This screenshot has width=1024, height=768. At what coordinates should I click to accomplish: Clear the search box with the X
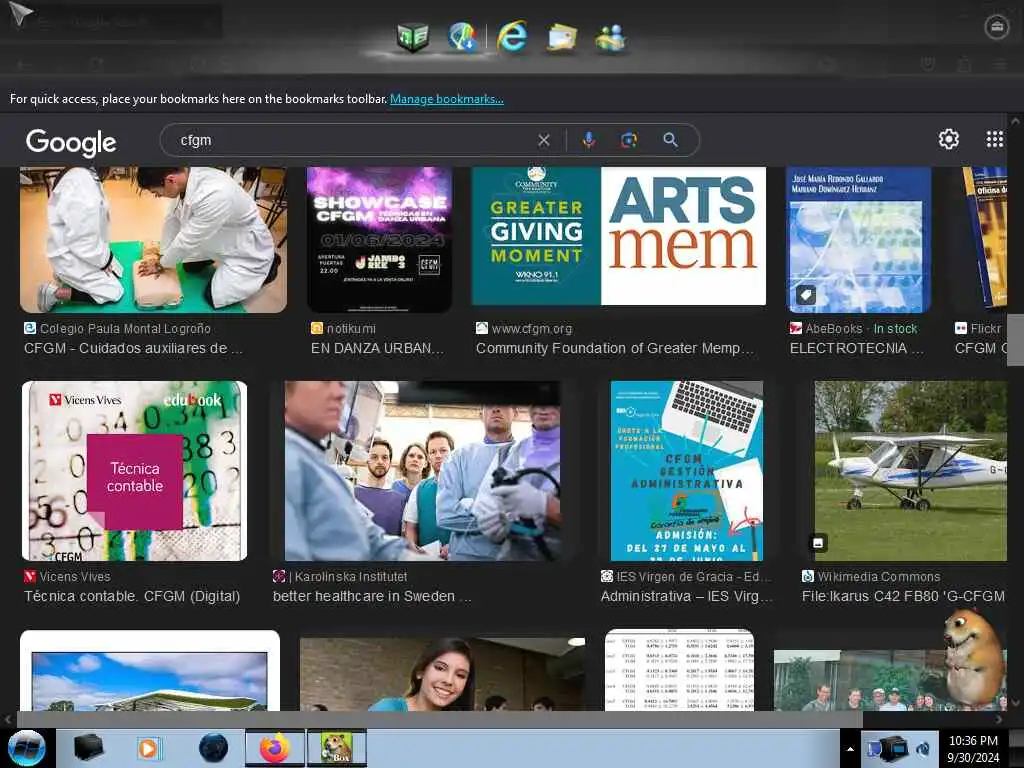[x=543, y=140]
